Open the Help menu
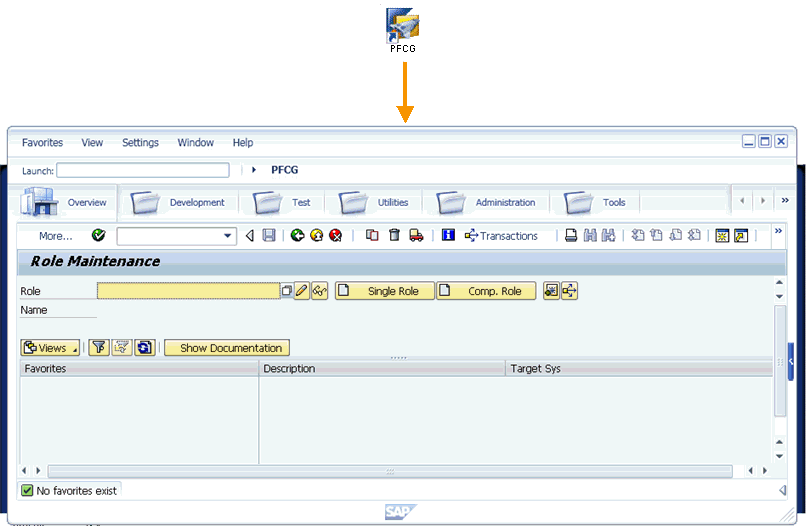The width and height of the screenshot is (807, 526). [242, 143]
